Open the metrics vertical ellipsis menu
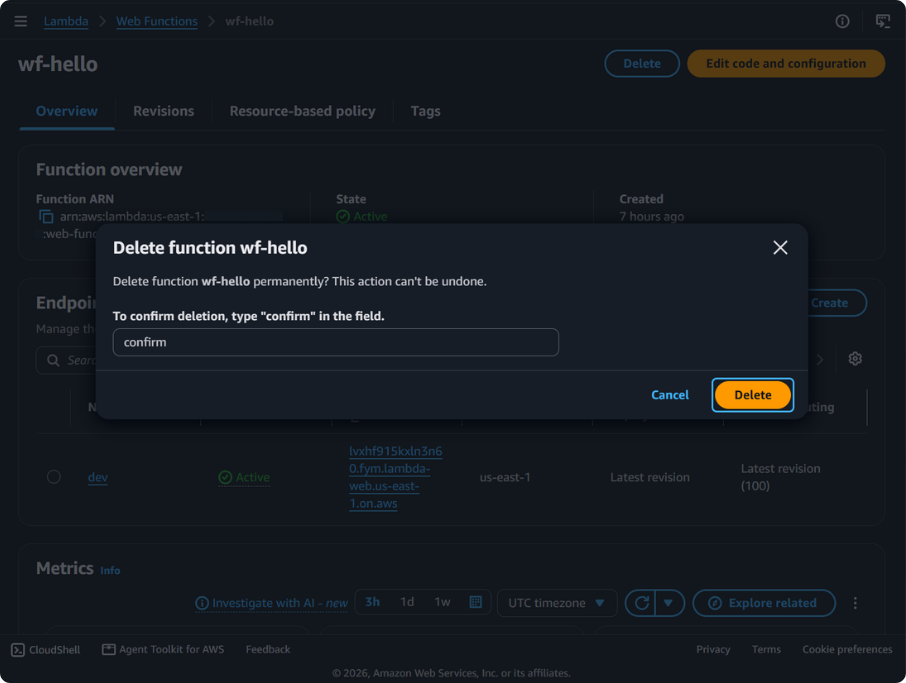906x683 pixels. pos(855,603)
